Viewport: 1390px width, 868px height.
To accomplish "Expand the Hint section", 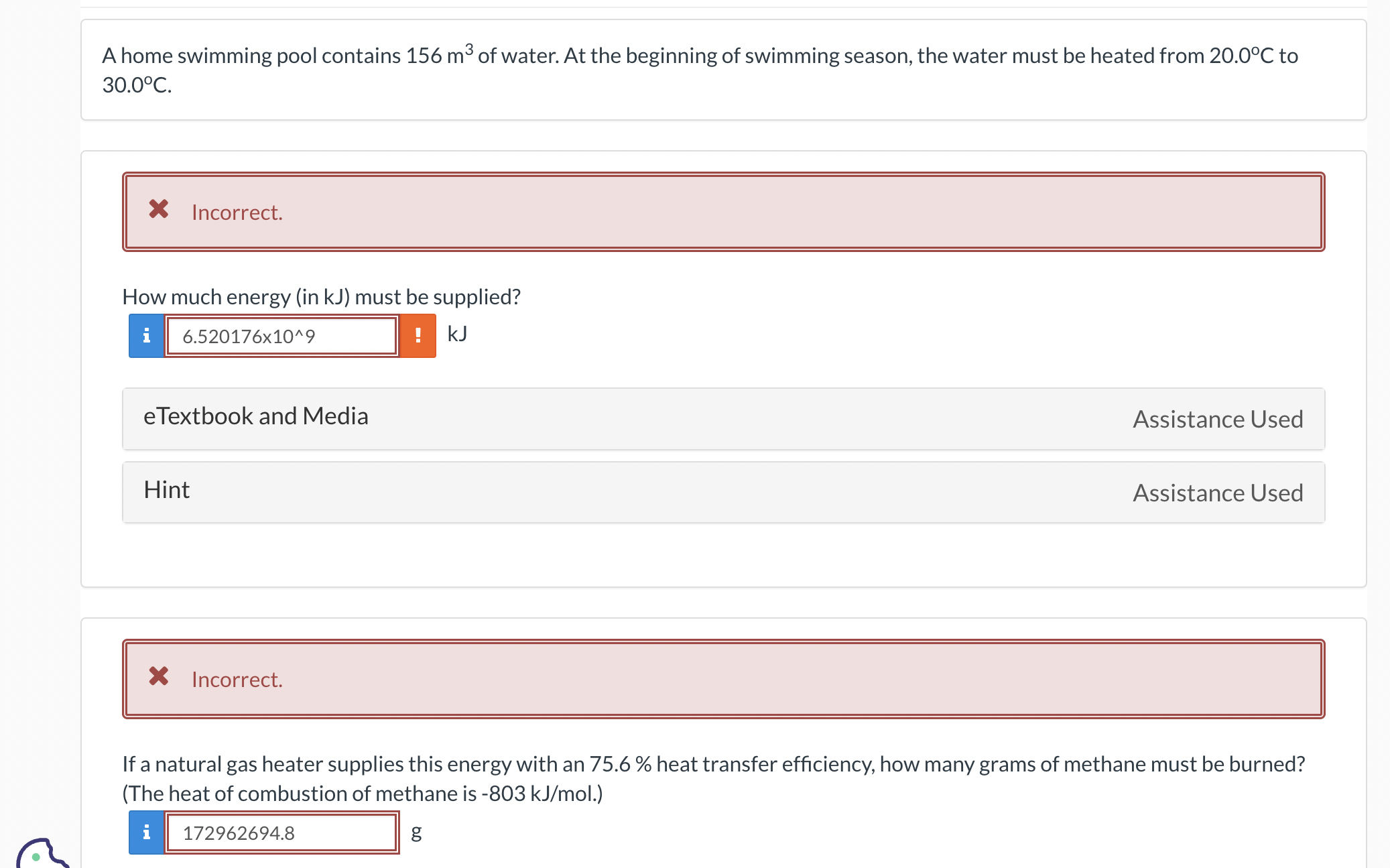I will tap(167, 490).
